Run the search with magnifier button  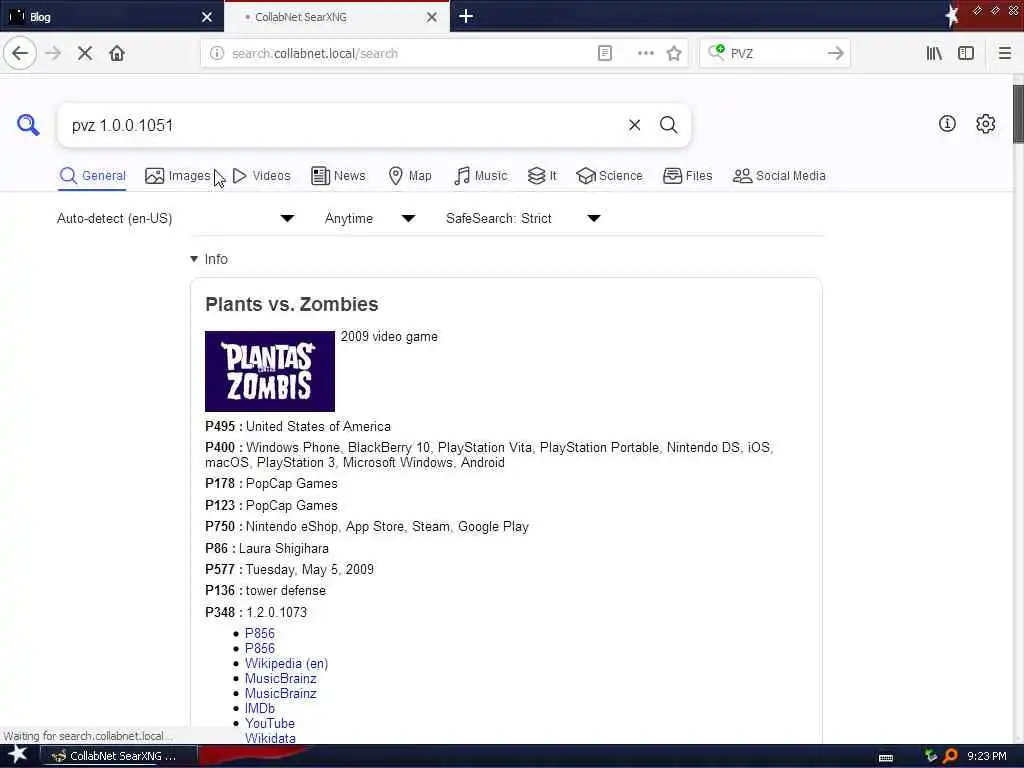pos(668,125)
